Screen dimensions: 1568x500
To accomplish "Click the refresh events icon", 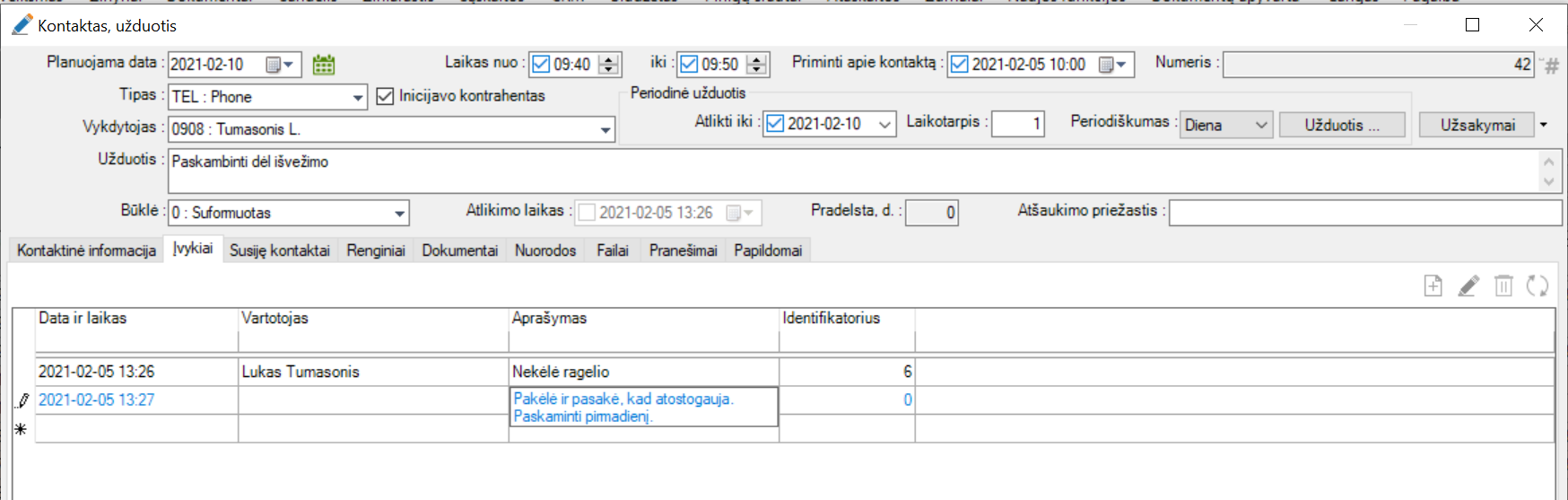I will click(1538, 285).
